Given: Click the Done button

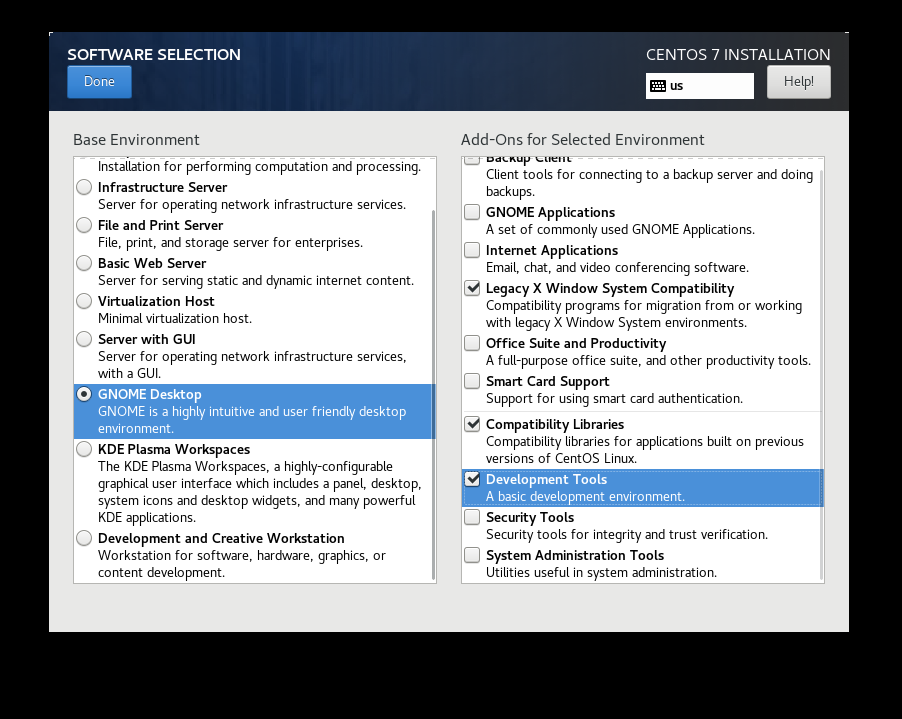Looking at the screenshot, I should (x=99, y=82).
